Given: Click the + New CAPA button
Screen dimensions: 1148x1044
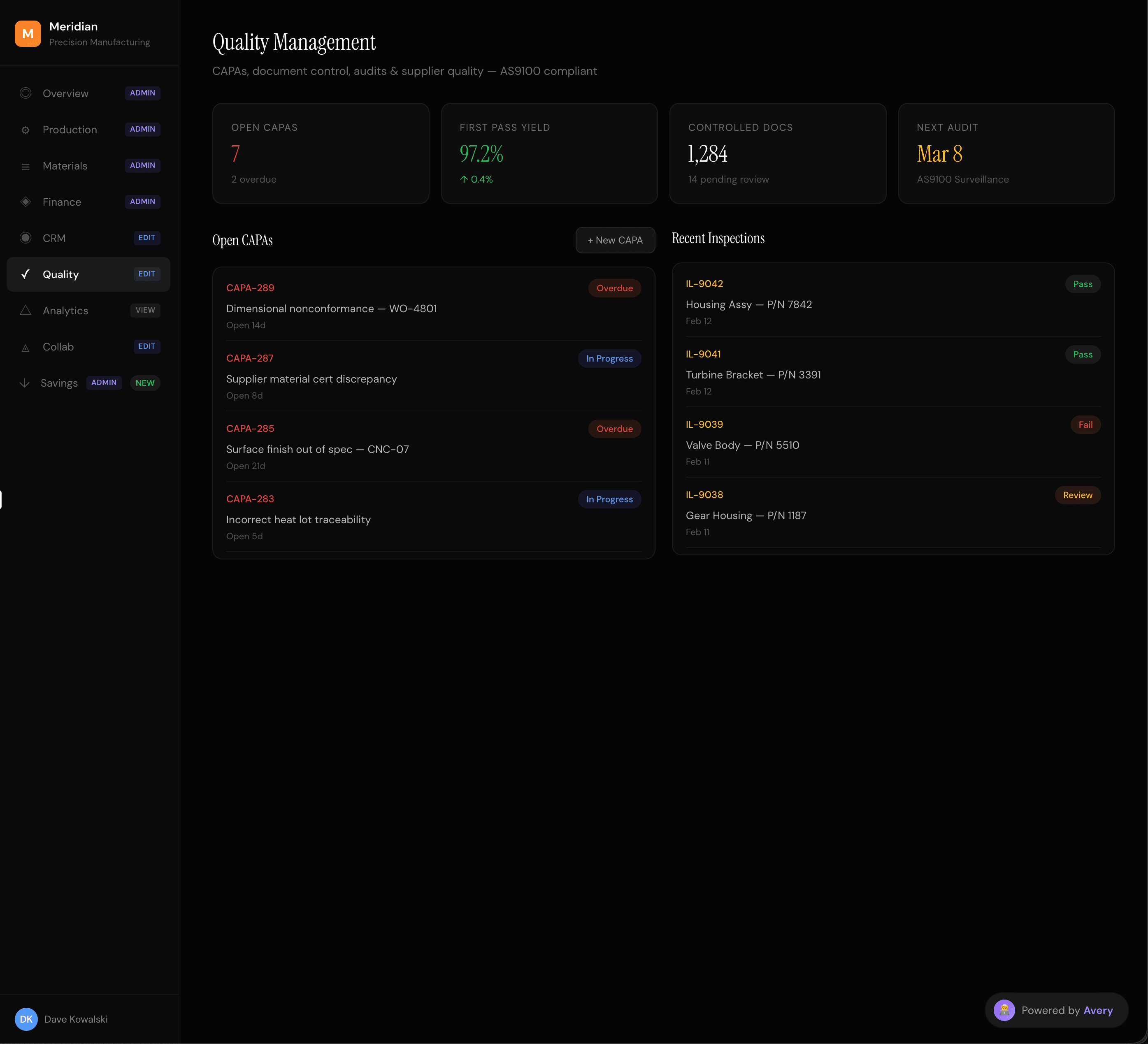Looking at the screenshot, I should [x=615, y=240].
